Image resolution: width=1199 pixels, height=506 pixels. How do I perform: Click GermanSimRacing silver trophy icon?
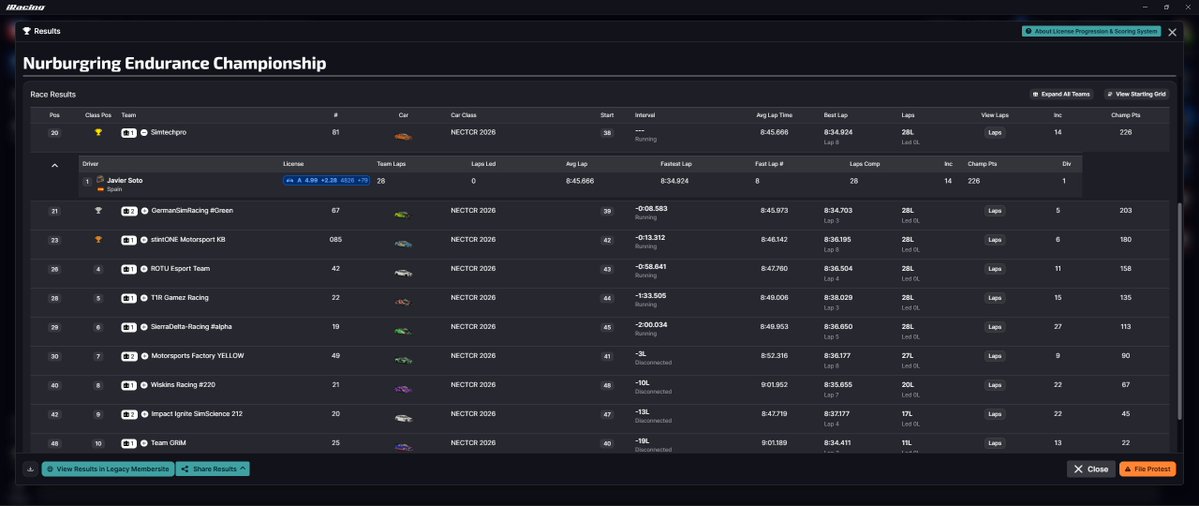click(98, 211)
